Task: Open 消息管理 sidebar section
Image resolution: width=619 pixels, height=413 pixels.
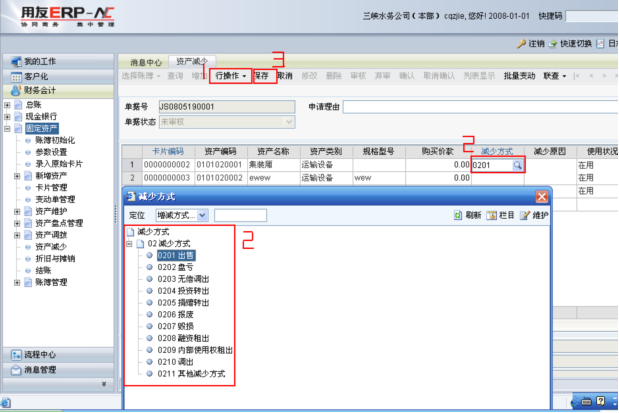Action: 58,370
